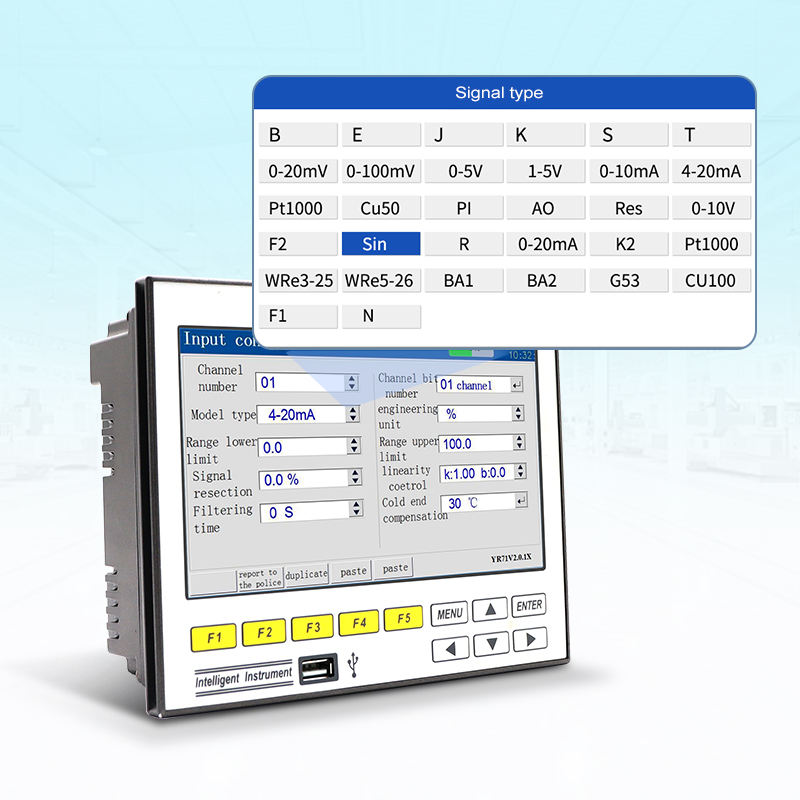Image resolution: width=800 pixels, height=800 pixels.
Task: Select the 0-100mV signal type
Action: pyautogui.click(x=381, y=171)
